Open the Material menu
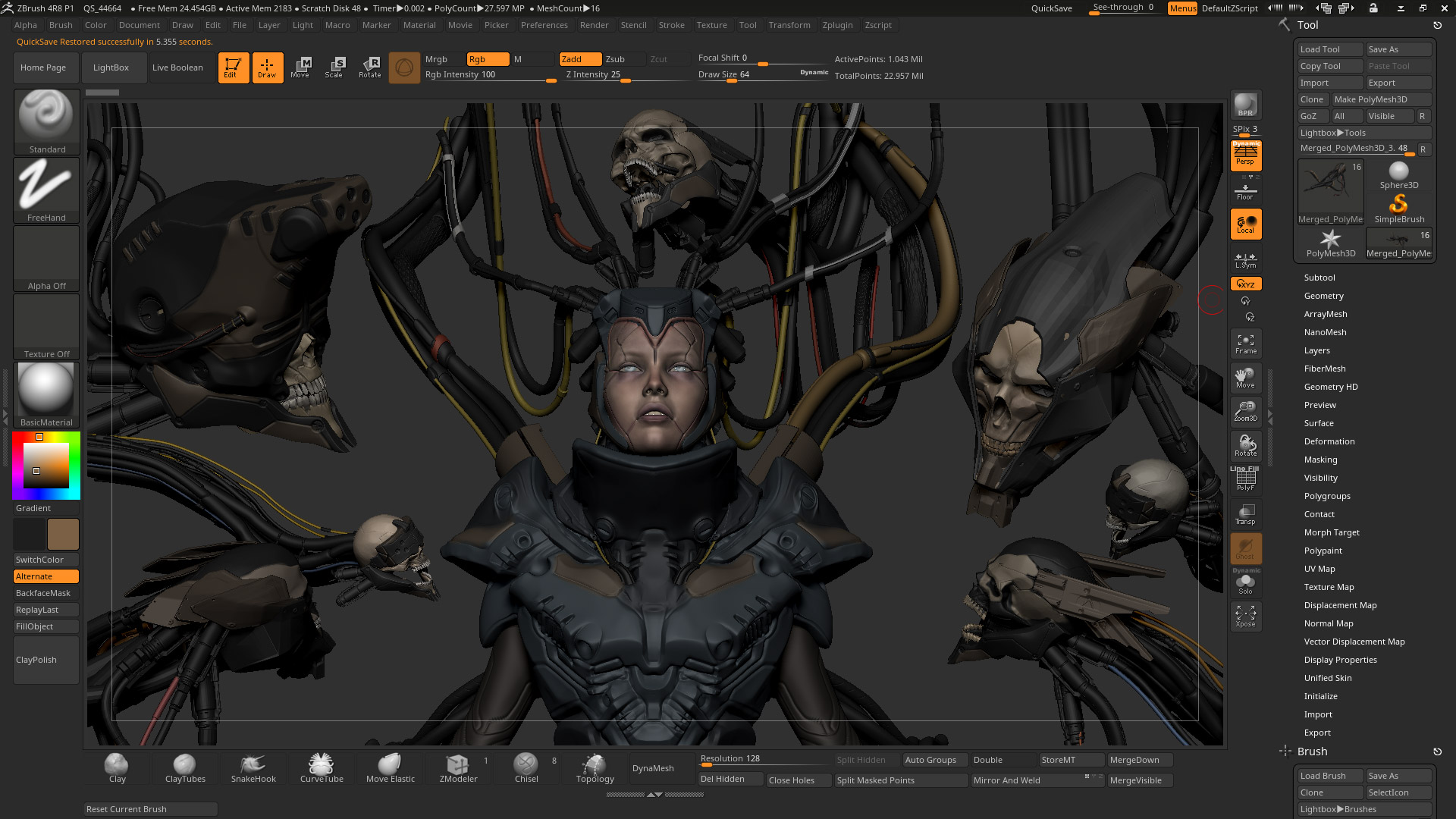 (419, 25)
